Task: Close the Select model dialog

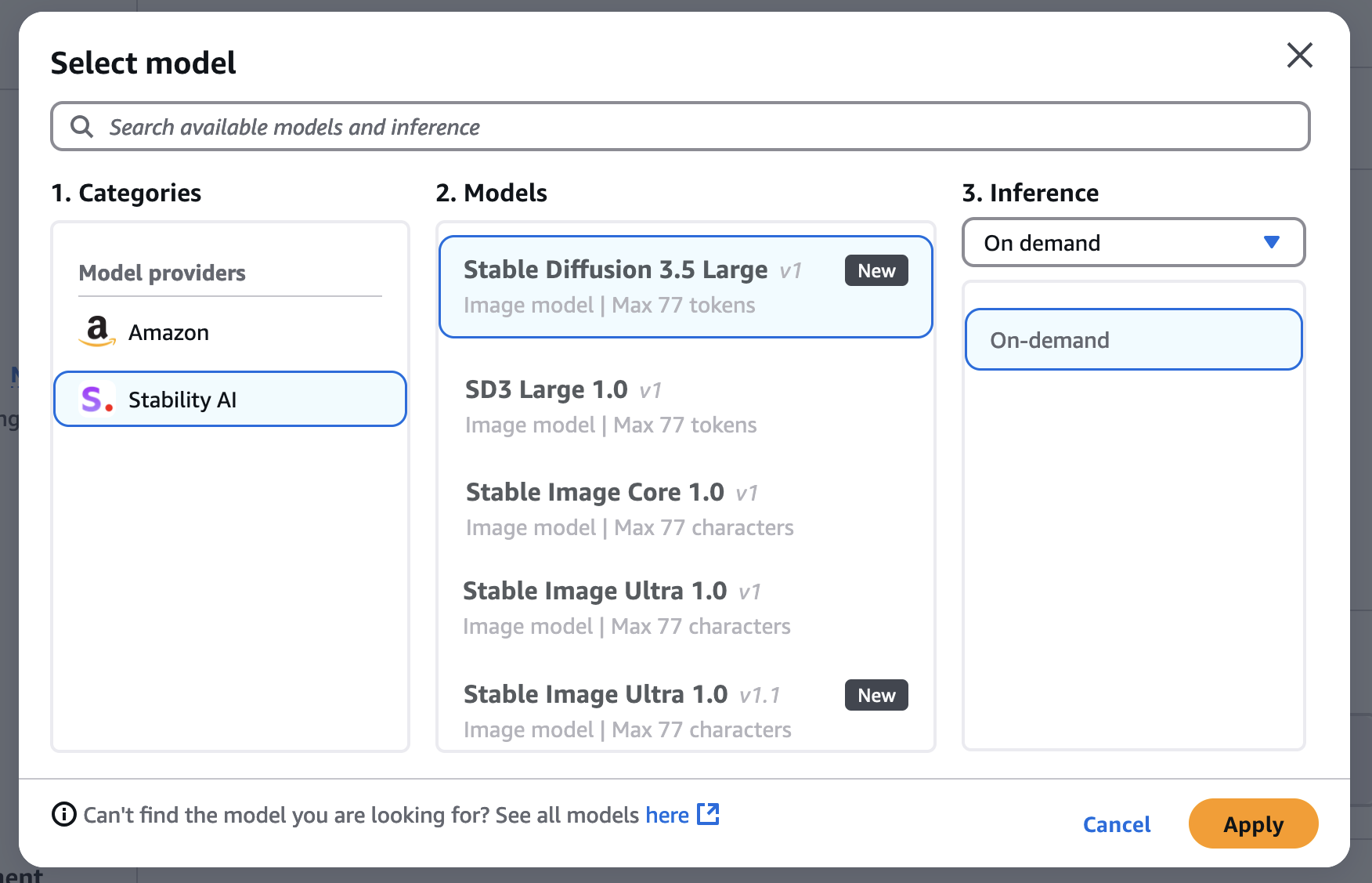Action: (1299, 56)
